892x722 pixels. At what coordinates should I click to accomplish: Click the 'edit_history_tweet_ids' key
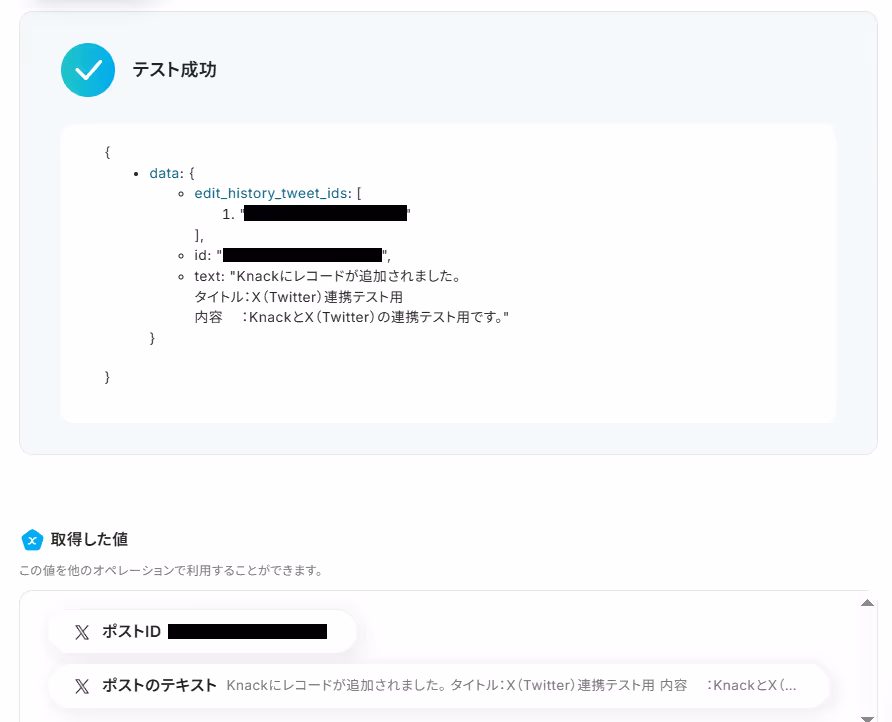[x=271, y=193]
